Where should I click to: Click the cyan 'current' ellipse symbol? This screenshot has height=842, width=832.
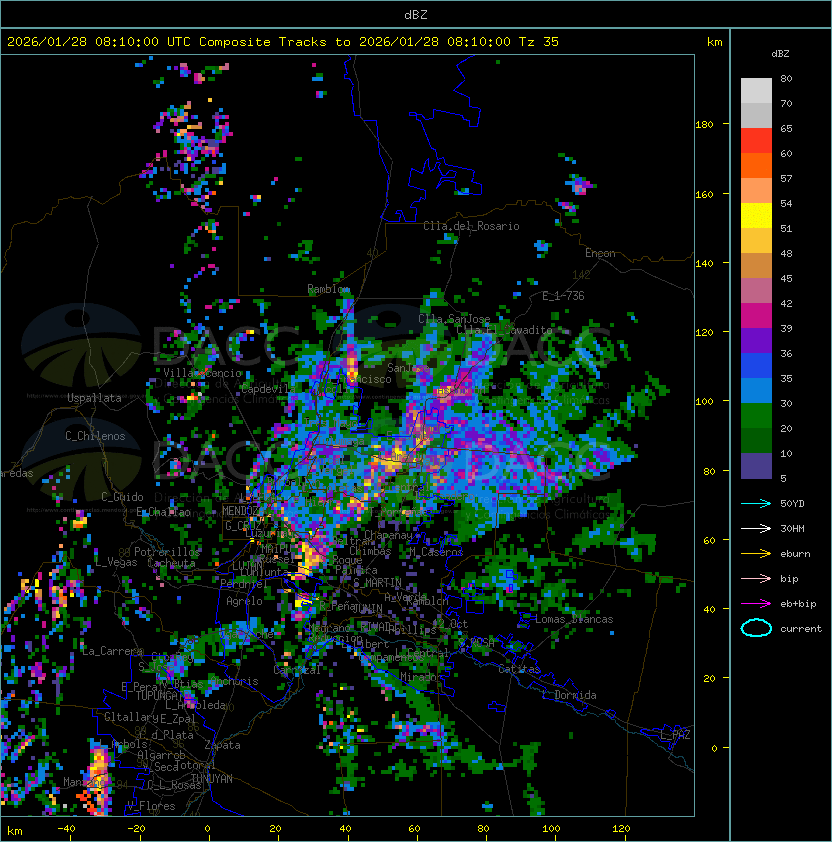tap(756, 628)
